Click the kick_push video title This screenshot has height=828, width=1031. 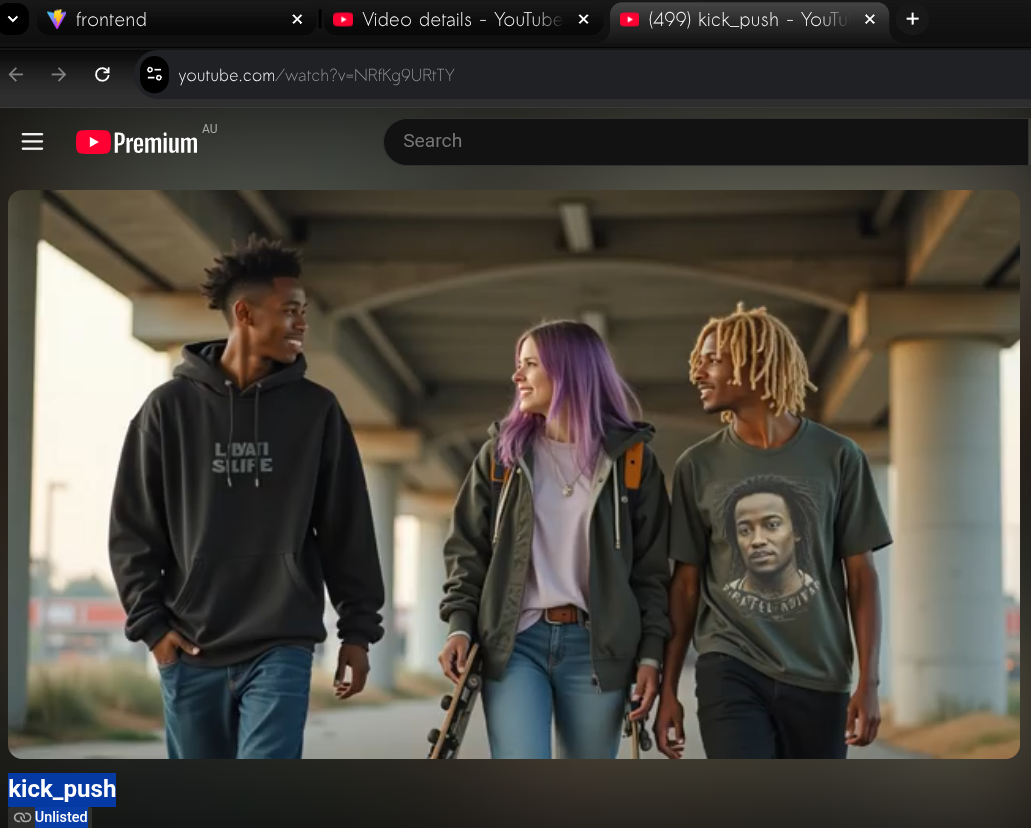coord(62,789)
